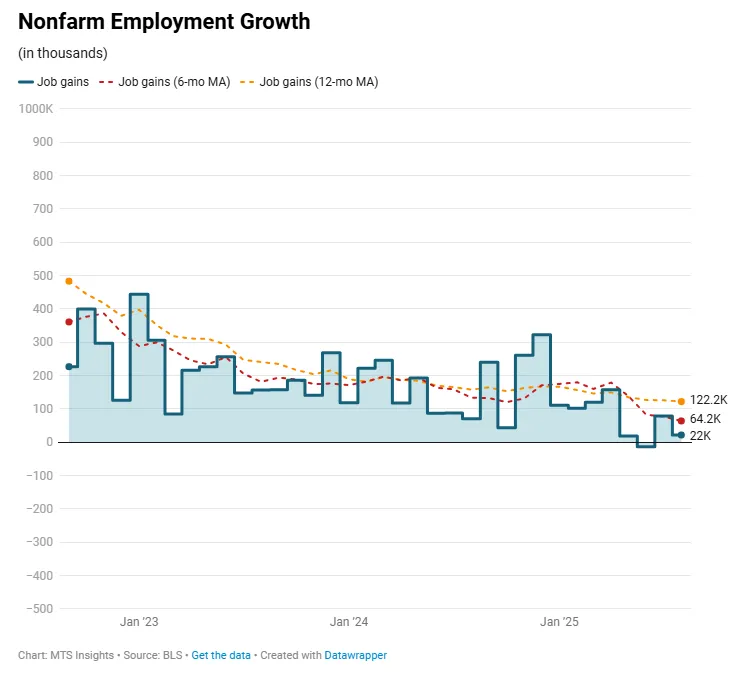
Task: Select the 'Job gains (12-mo MA)' legend label
Action: coord(318,82)
